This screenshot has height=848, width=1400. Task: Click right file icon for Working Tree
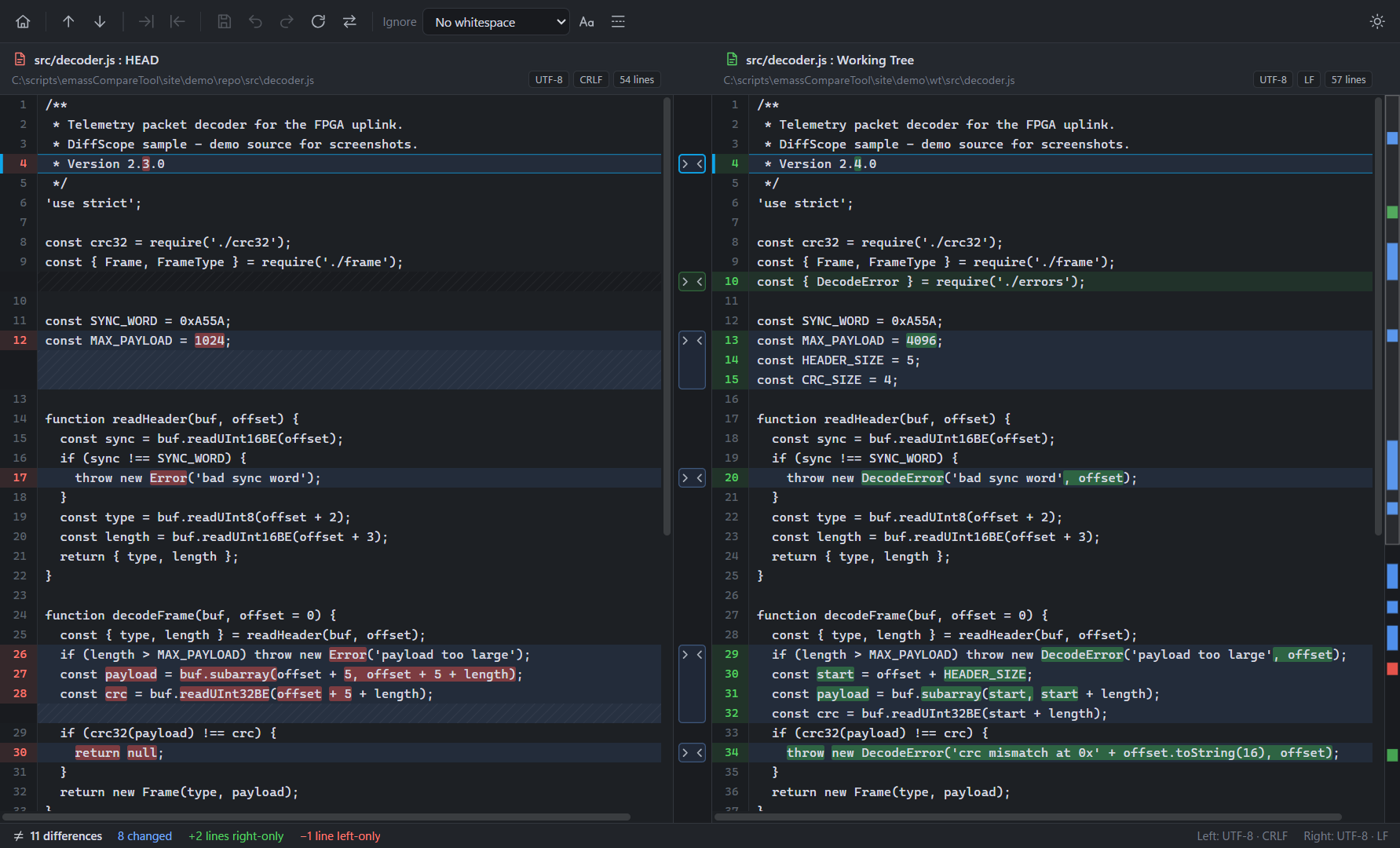(x=732, y=60)
